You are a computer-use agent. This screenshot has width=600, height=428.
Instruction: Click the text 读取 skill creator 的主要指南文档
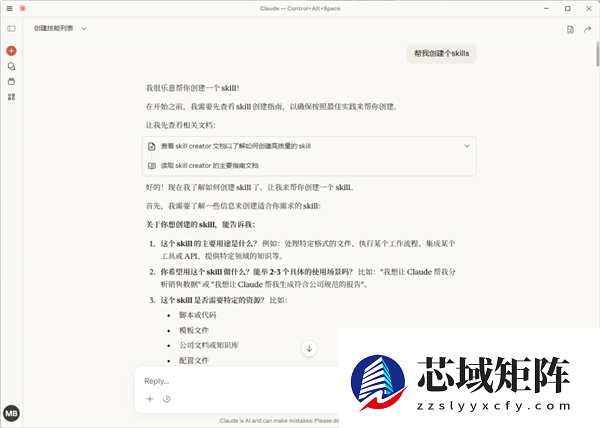(210, 166)
